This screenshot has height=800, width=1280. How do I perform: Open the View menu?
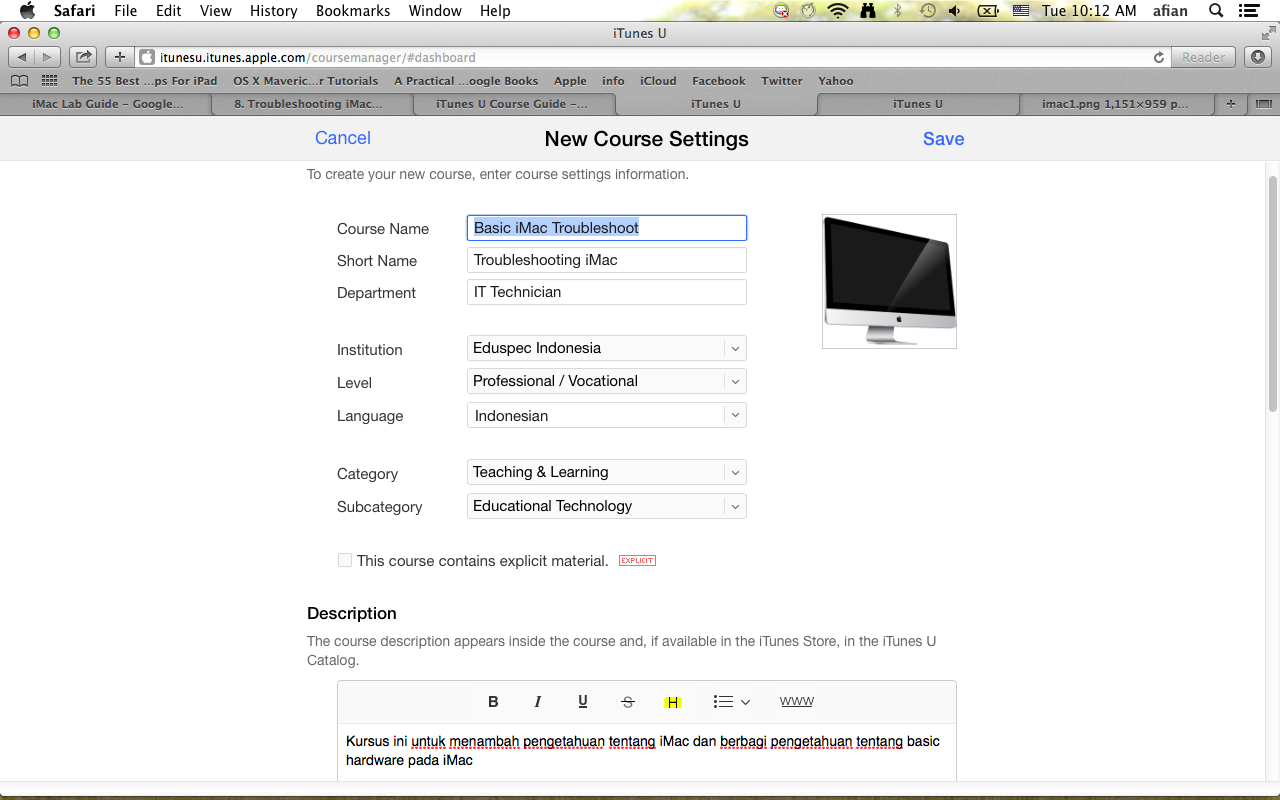pos(216,11)
